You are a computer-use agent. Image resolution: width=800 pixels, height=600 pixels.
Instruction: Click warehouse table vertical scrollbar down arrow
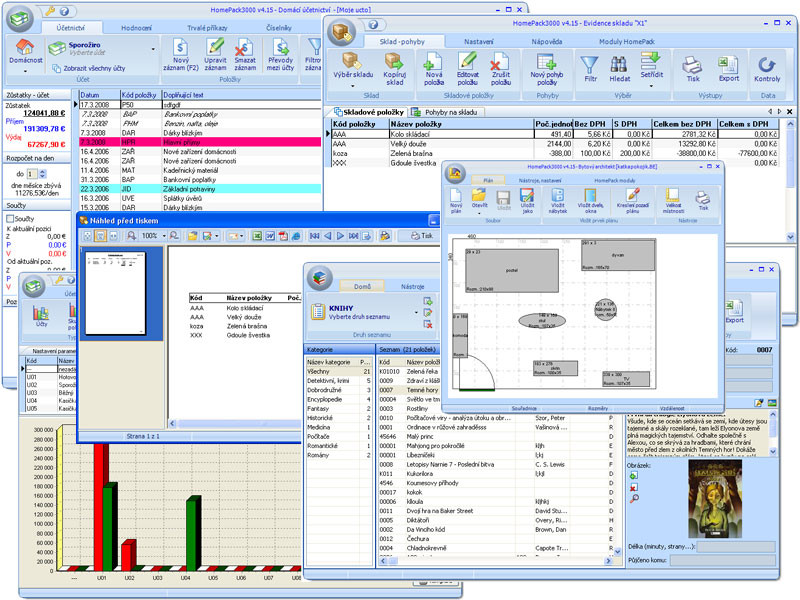(790, 237)
